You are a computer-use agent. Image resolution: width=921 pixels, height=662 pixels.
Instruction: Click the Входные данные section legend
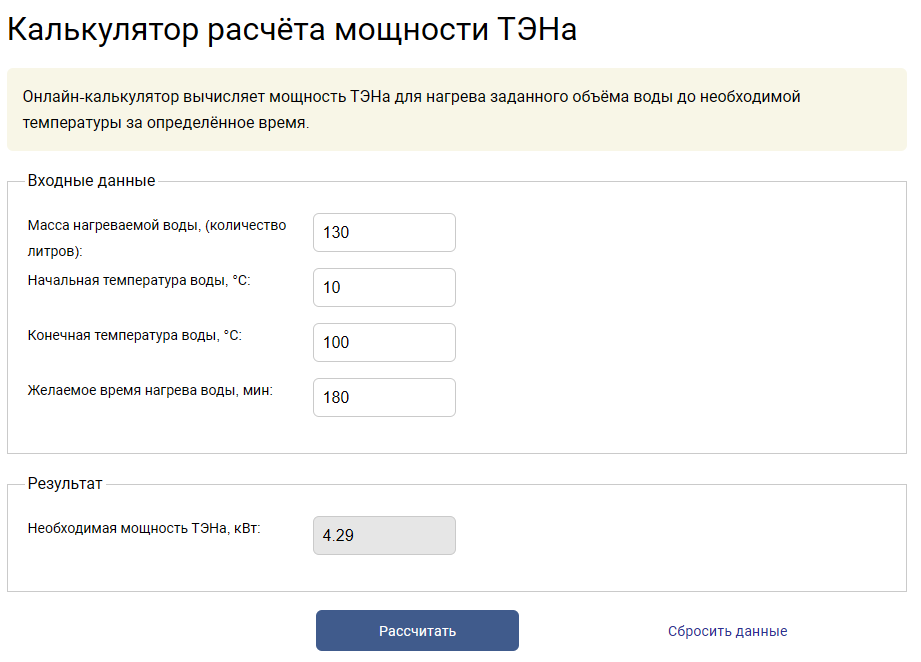(x=91, y=181)
